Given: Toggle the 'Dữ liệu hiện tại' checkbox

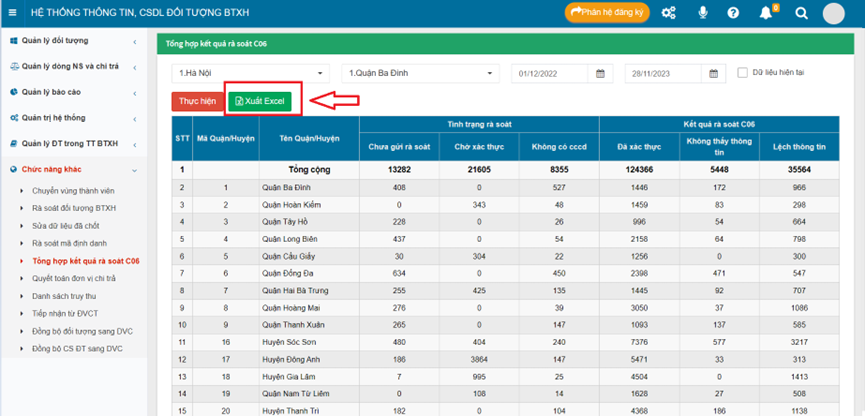Looking at the screenshot, I should 742,72.
